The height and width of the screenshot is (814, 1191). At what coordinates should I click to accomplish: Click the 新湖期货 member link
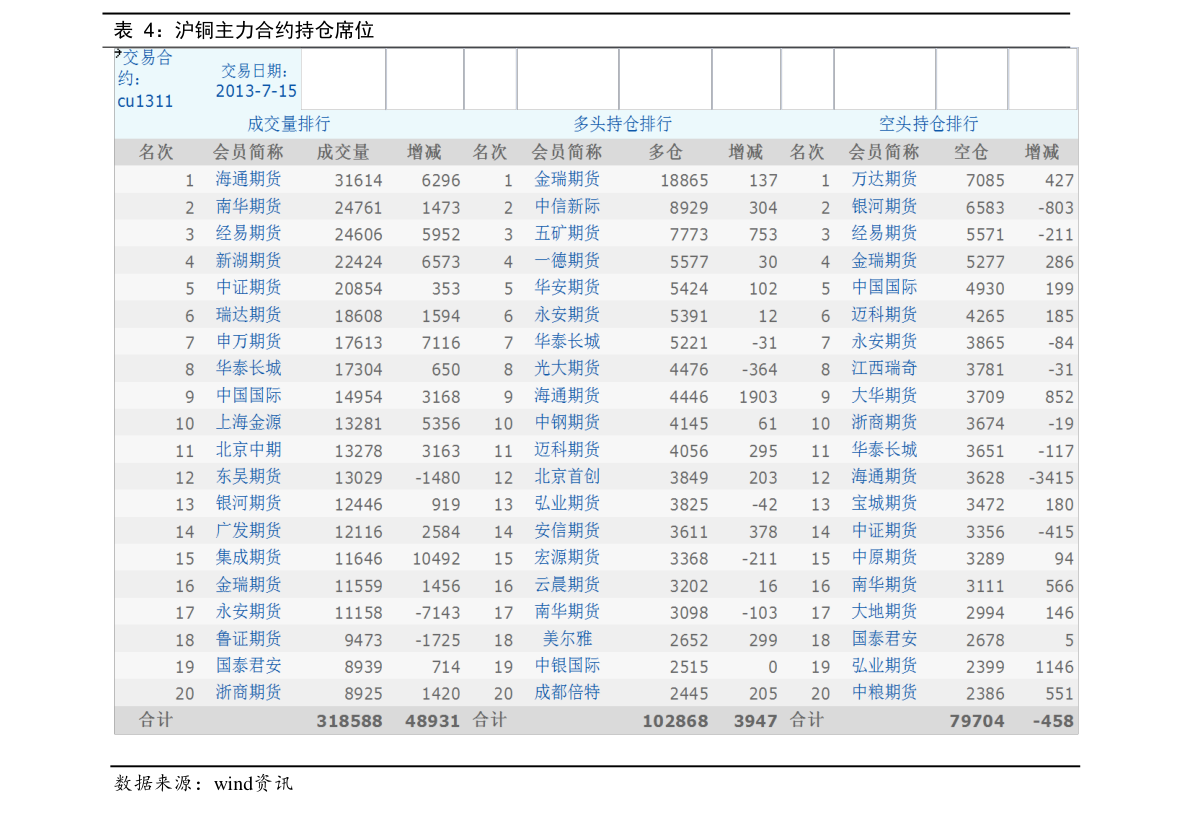pos(248,260)
